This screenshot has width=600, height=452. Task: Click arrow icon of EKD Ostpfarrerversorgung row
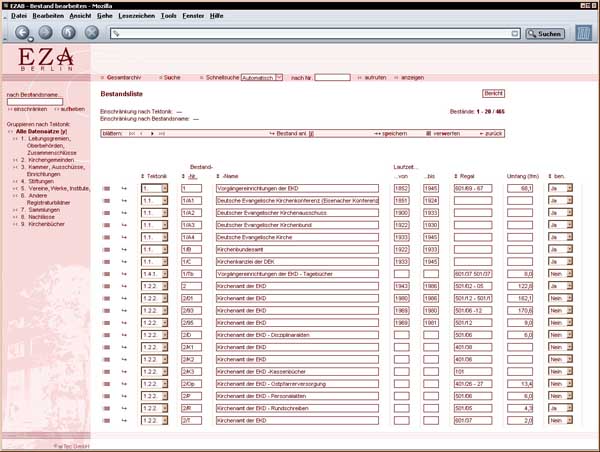(124, 384)
